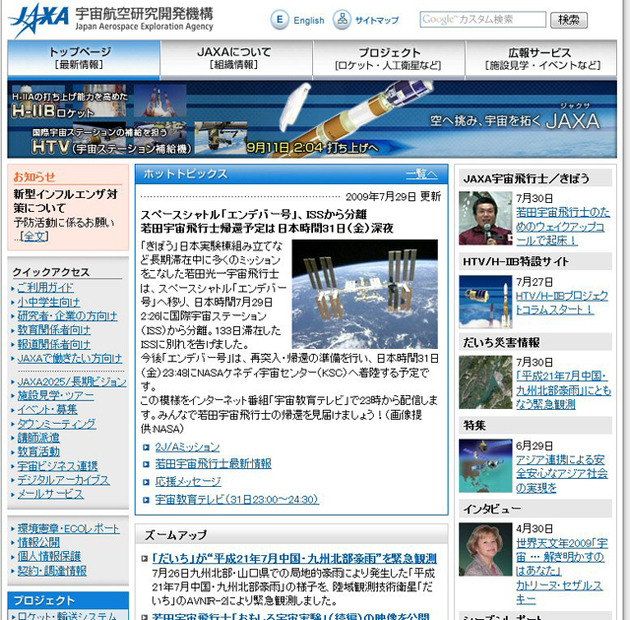Image resolution: width=630 pixels, height=620 pixels.
Task: Open the アジア連携による安全安心なアジア社会 link
Action: pos(562,474)
